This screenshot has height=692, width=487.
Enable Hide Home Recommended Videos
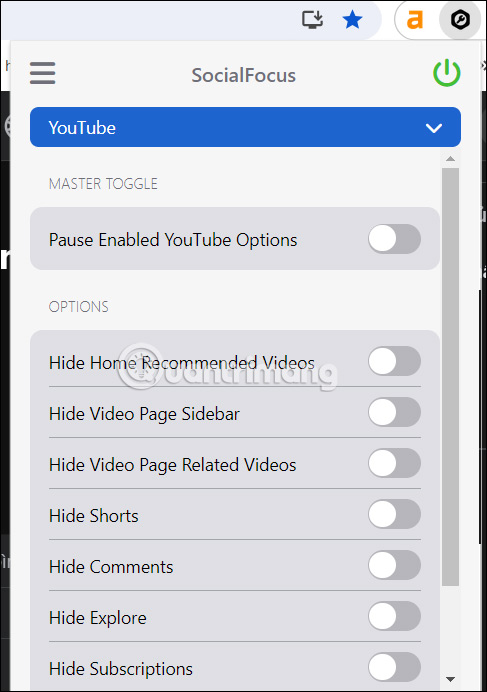click(394, 361)
